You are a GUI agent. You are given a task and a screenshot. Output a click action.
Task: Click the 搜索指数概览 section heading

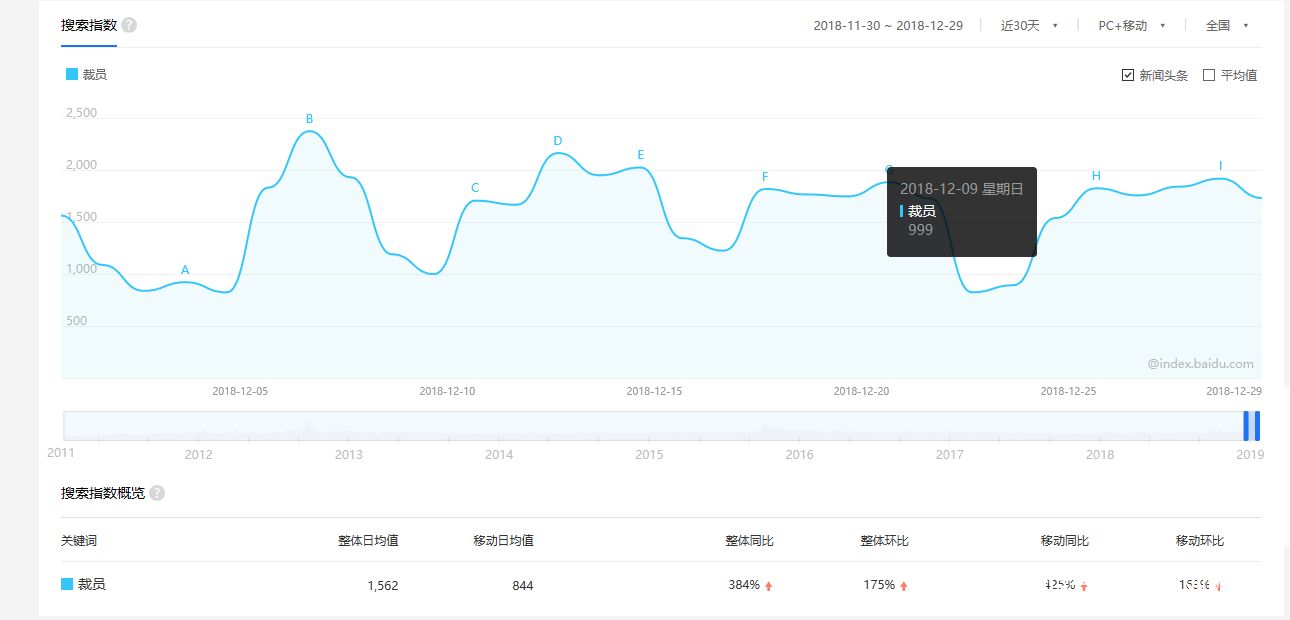[x=103, y=493]
